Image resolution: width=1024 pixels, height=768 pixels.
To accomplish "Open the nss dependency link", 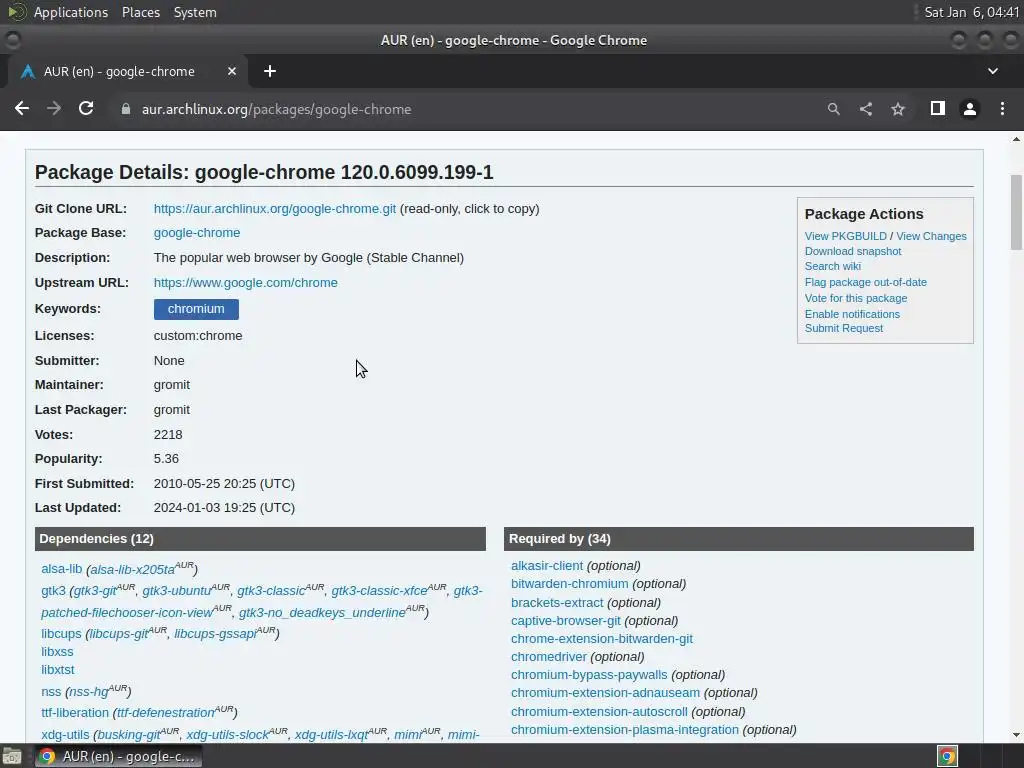I will (51, 691).
